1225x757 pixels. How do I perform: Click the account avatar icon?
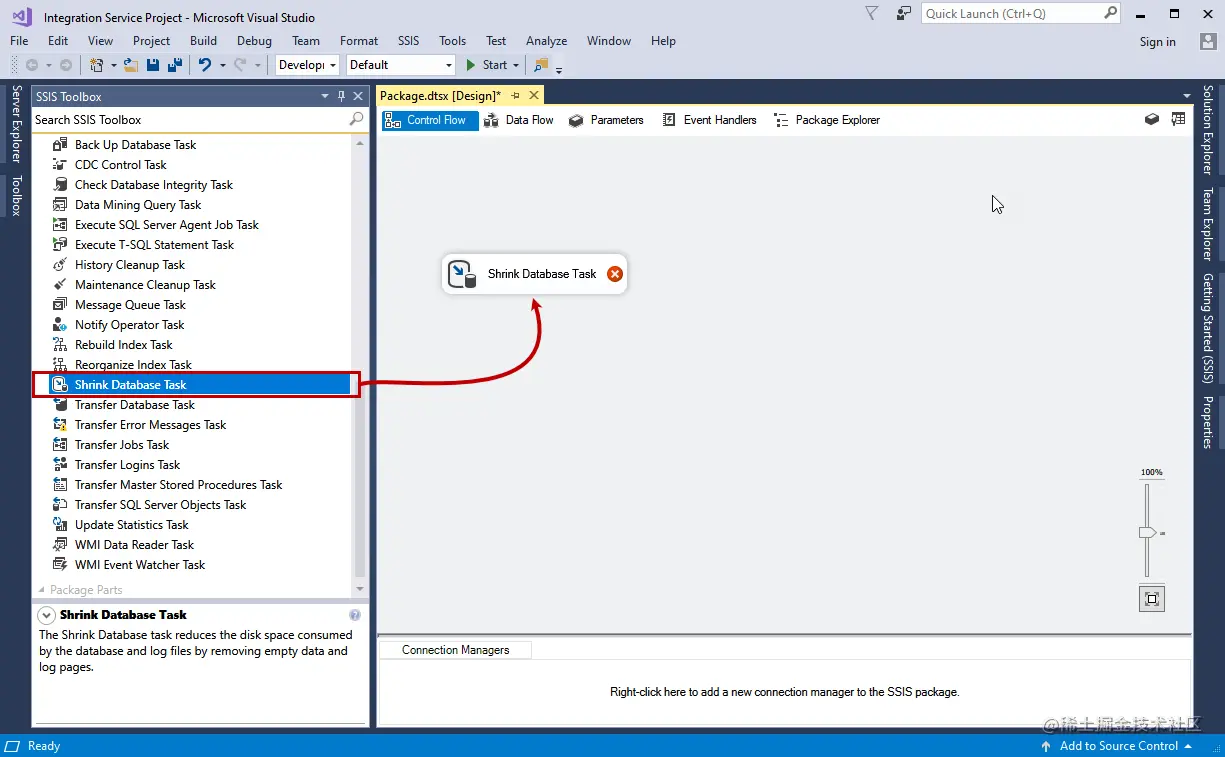1208,41
